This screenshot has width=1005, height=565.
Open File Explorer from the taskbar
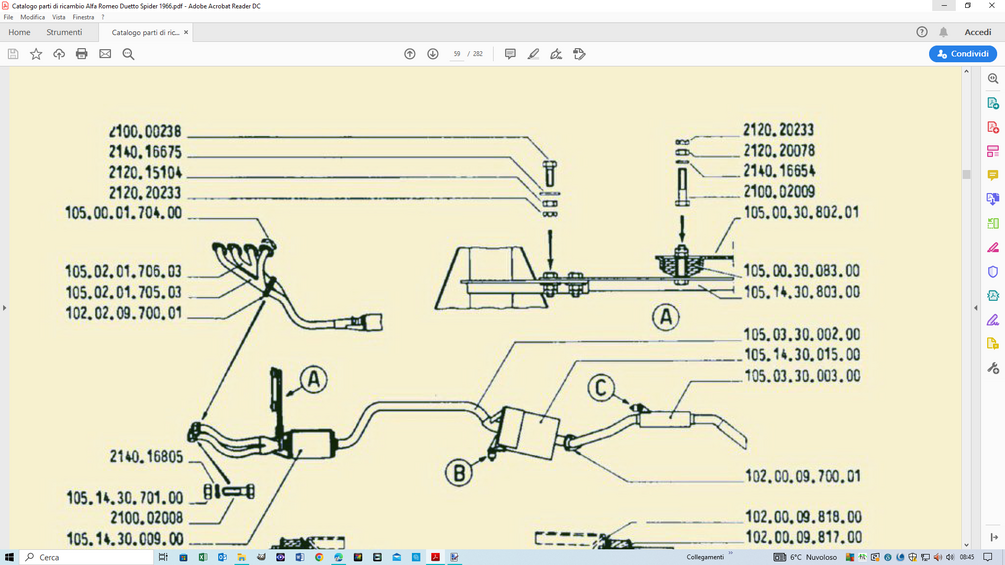pyautogui.click(x=241, y=557)
